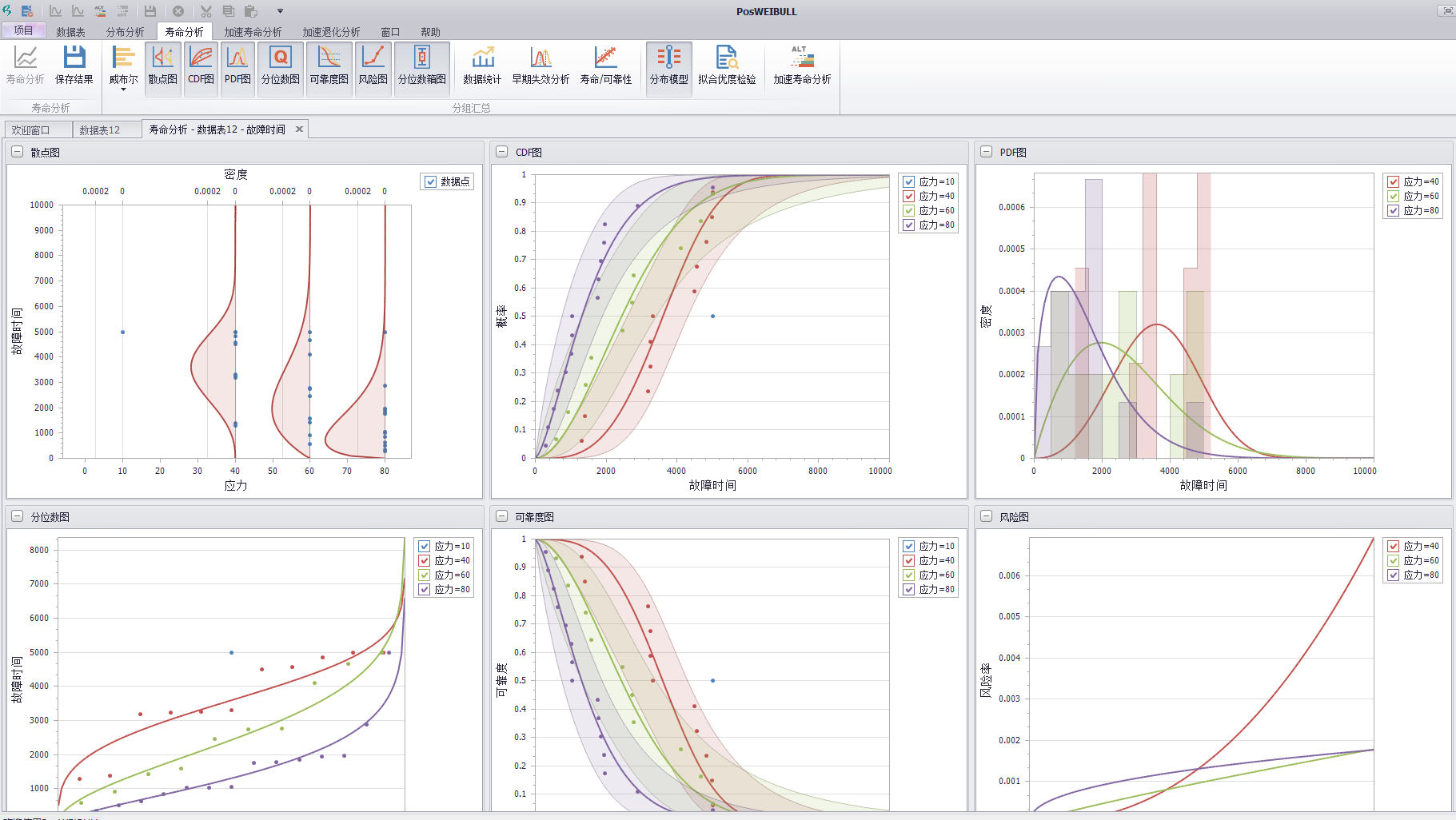Switch to the 分布分析 ribbon tab
The width and height of the screenshot is (1456, 820).
(x=125, y=32)
